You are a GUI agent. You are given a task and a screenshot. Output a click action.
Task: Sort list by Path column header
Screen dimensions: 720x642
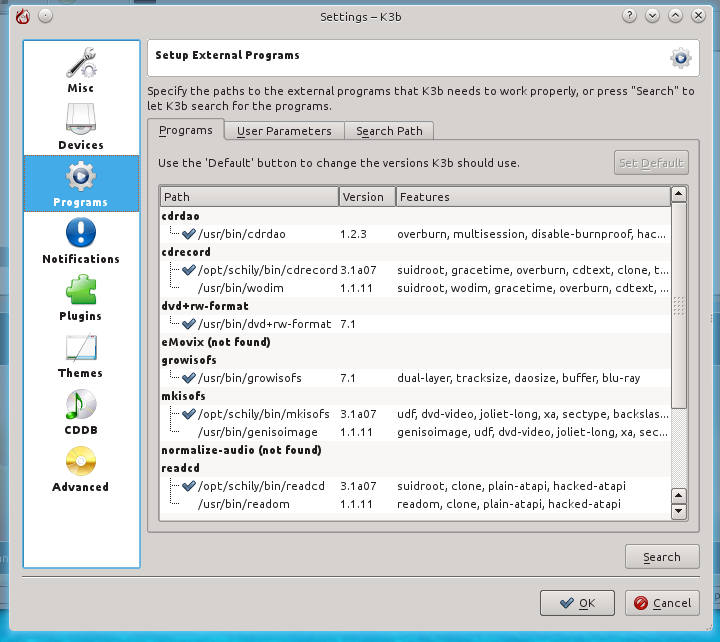coord(249,197)
